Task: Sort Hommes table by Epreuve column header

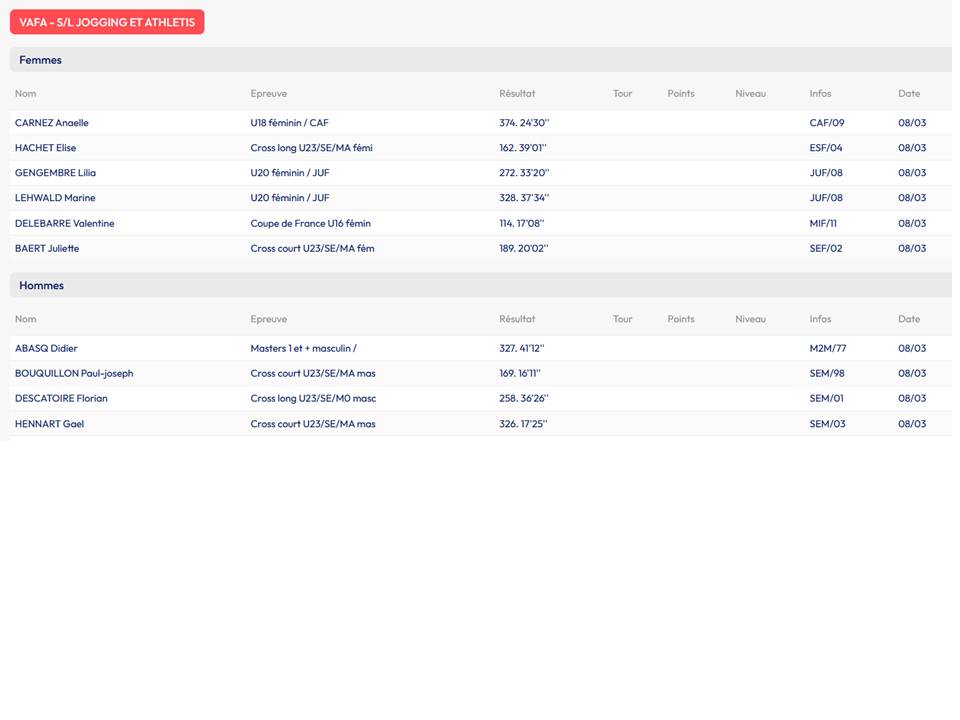Action: point(268,319)
